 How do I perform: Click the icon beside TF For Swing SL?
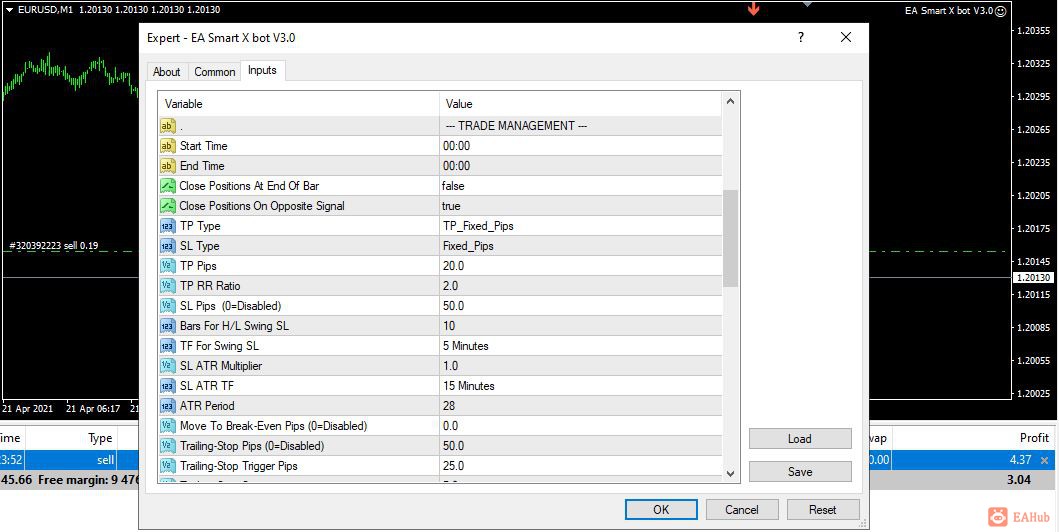tap(167, 346)
